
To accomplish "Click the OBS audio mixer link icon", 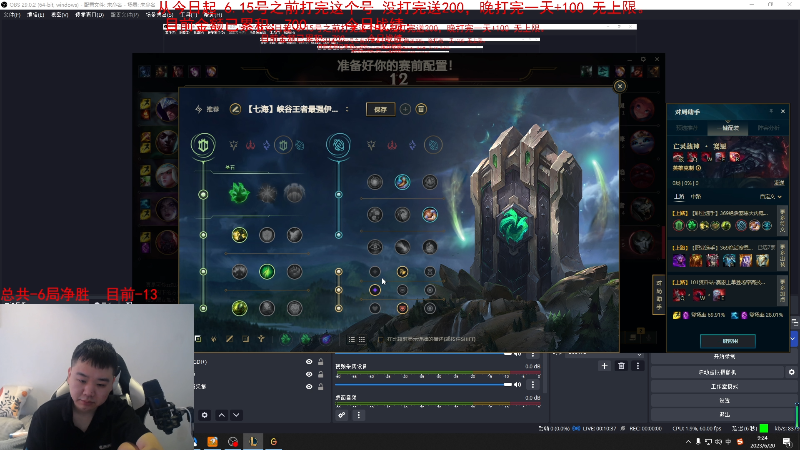I will [x=342, y=415].
